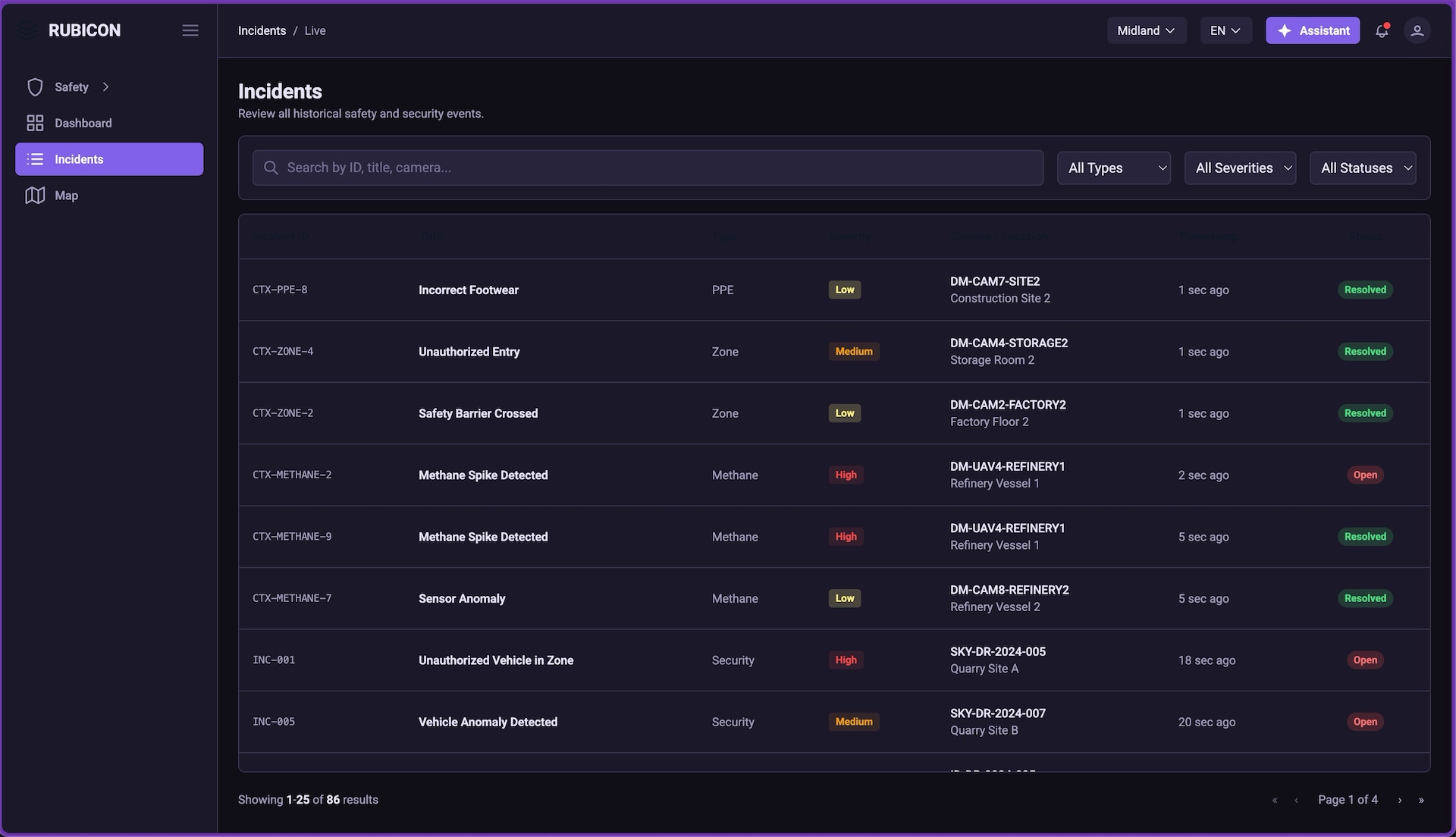Click the Incidents breadcrumb link

(262, 30)
